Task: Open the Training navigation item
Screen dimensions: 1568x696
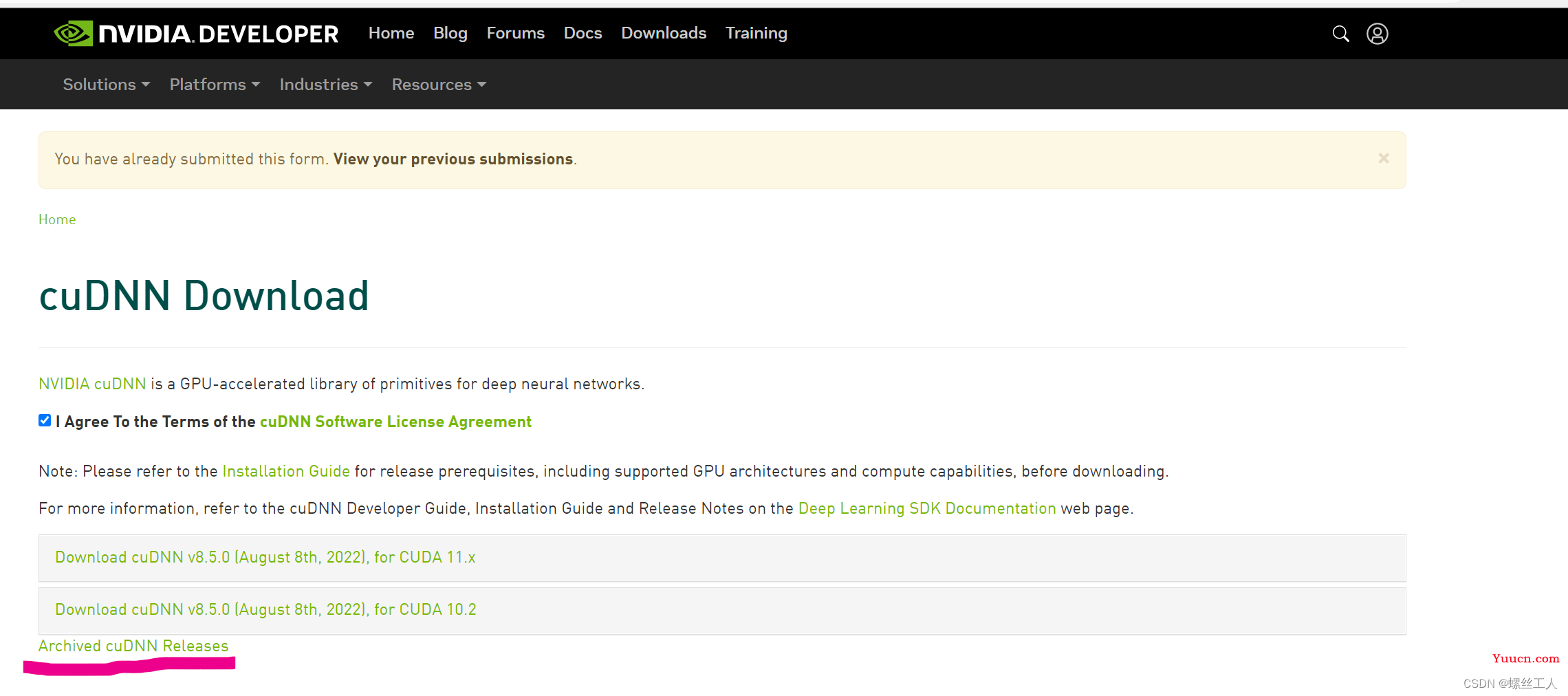Action: (756, 33)
